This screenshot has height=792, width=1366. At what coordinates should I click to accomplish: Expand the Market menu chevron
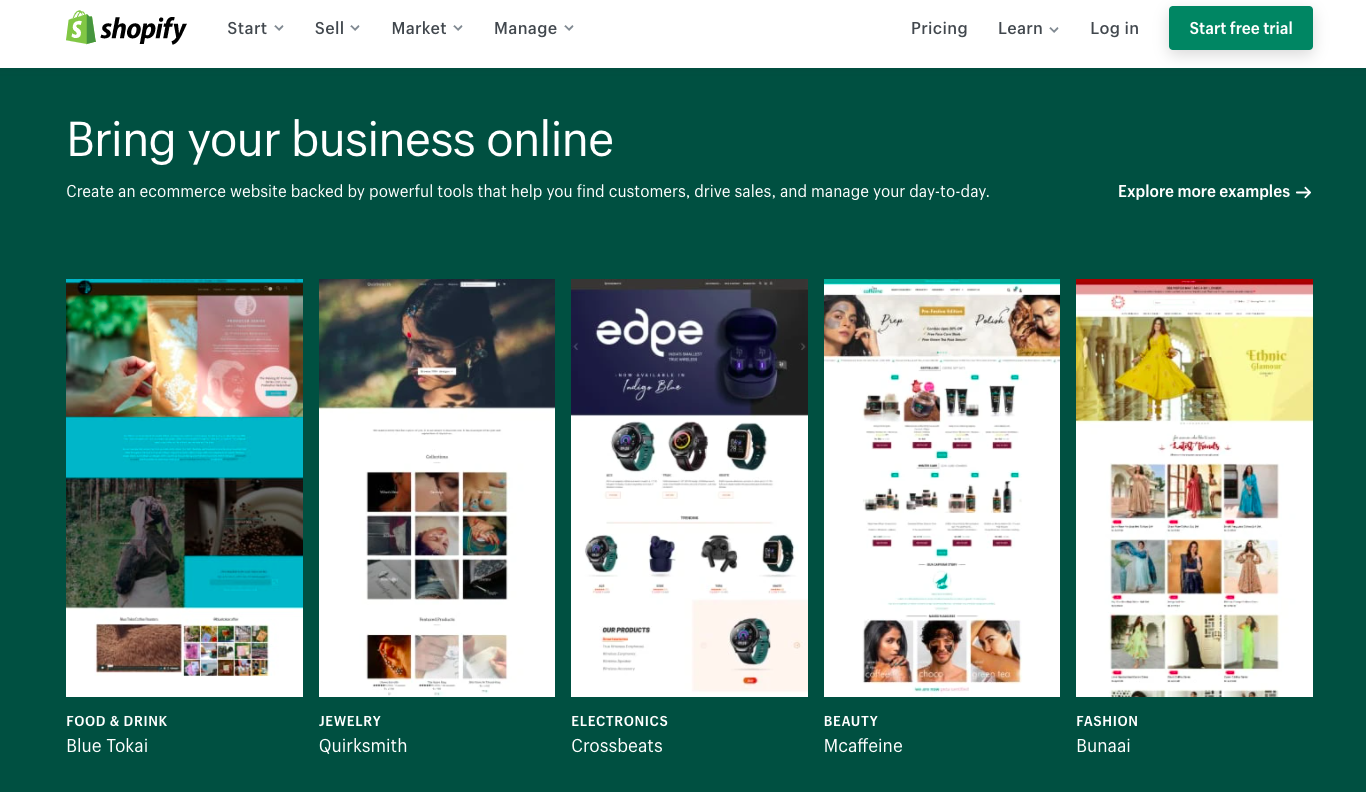(x=458, y=28)
